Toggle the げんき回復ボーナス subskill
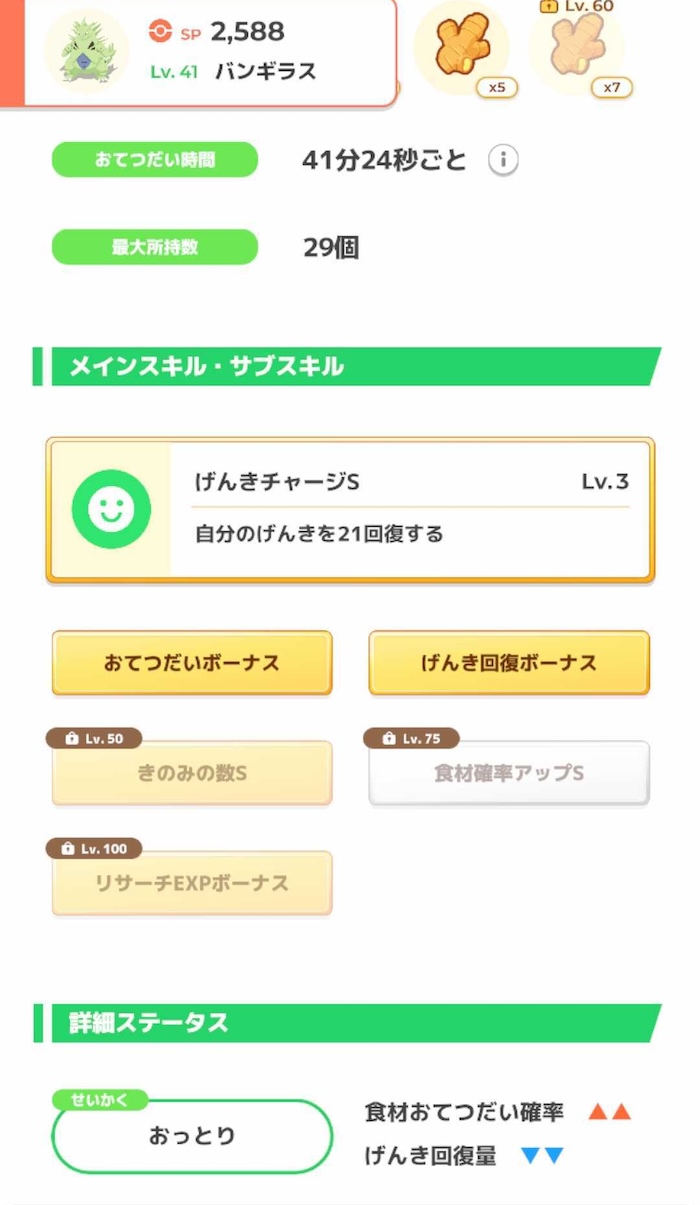The height and width of the screenshot is (1205, 700). pos(508,662)
